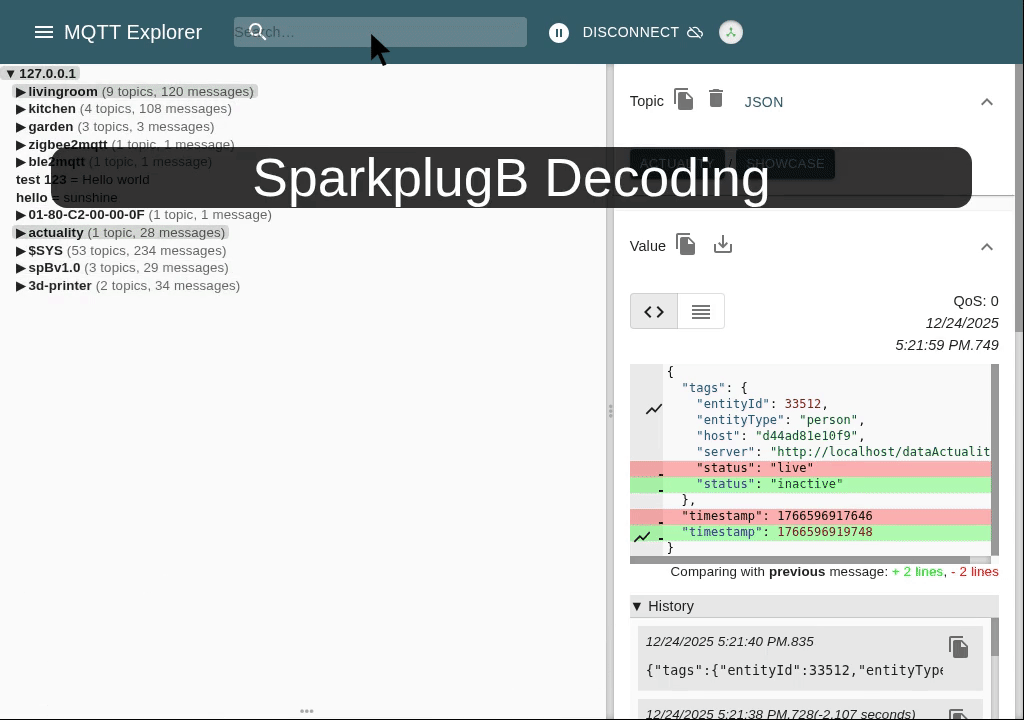Collapse the History section
The image size is (1024, 720).
click(x=637, y=606)
